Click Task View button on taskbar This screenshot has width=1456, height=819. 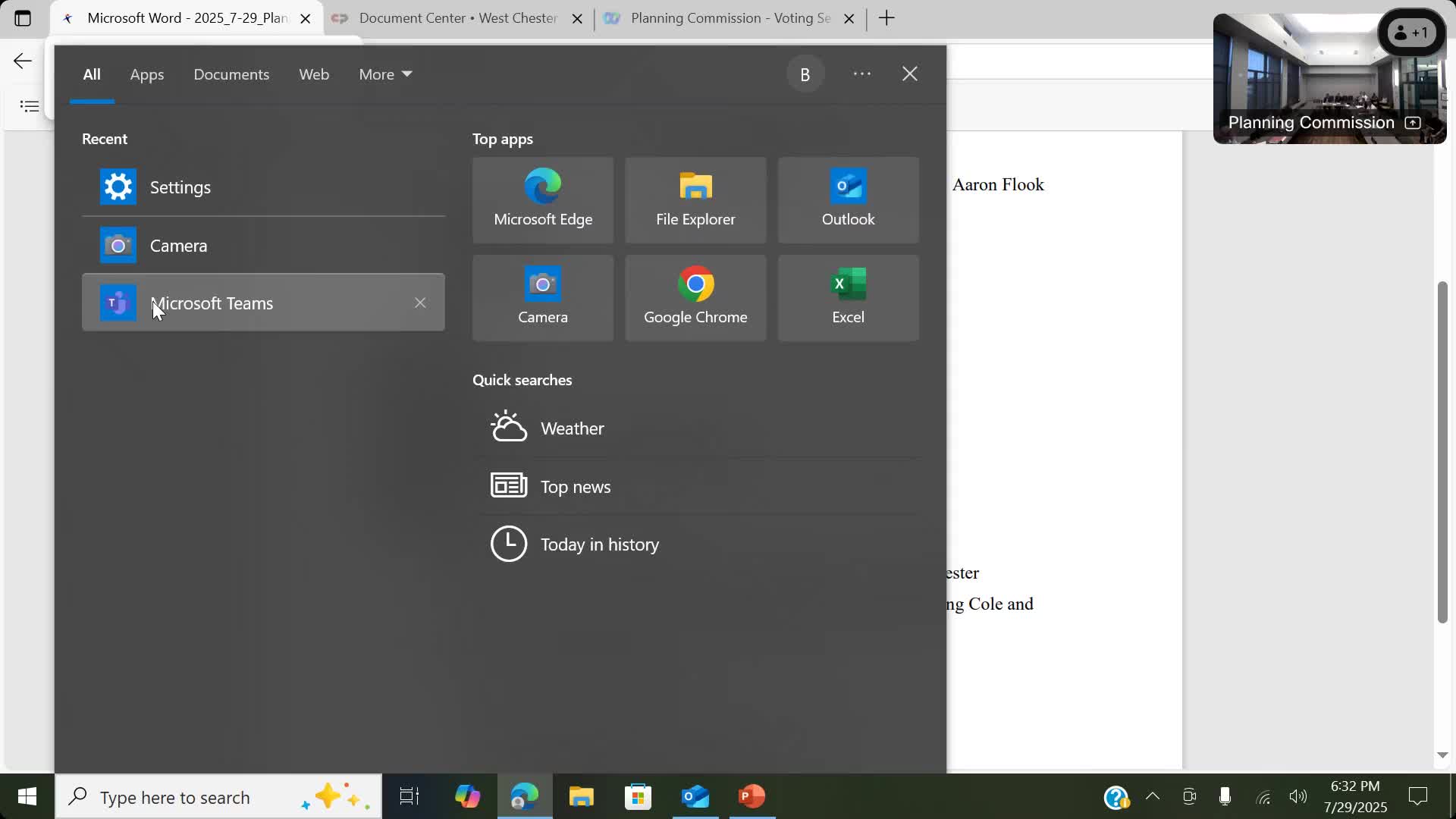click(x=409, y=796)
